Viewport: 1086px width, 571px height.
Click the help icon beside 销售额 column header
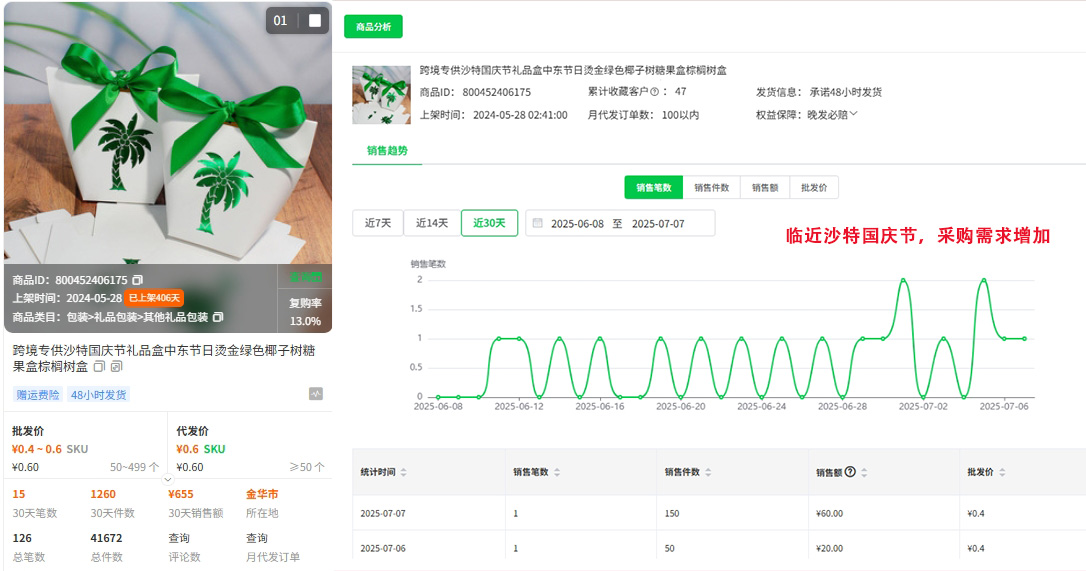tap(850, 472)
